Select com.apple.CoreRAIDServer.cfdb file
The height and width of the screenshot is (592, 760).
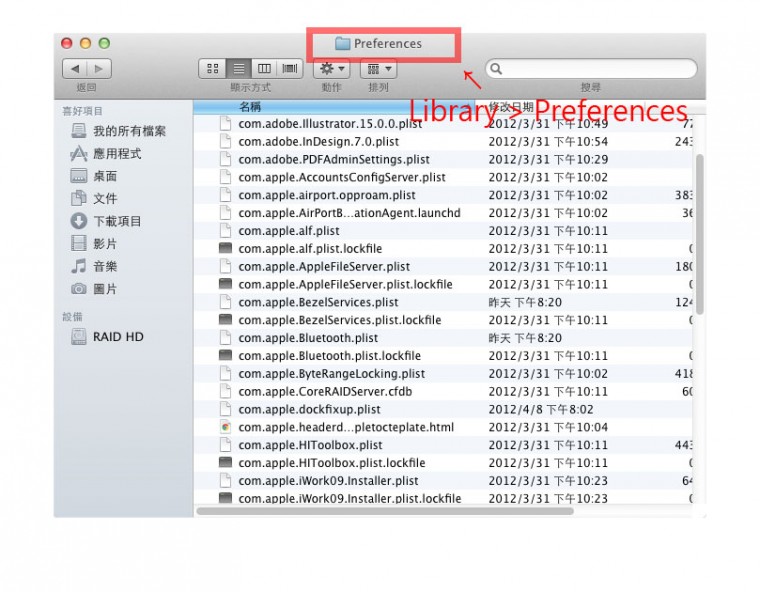[325, 392]
